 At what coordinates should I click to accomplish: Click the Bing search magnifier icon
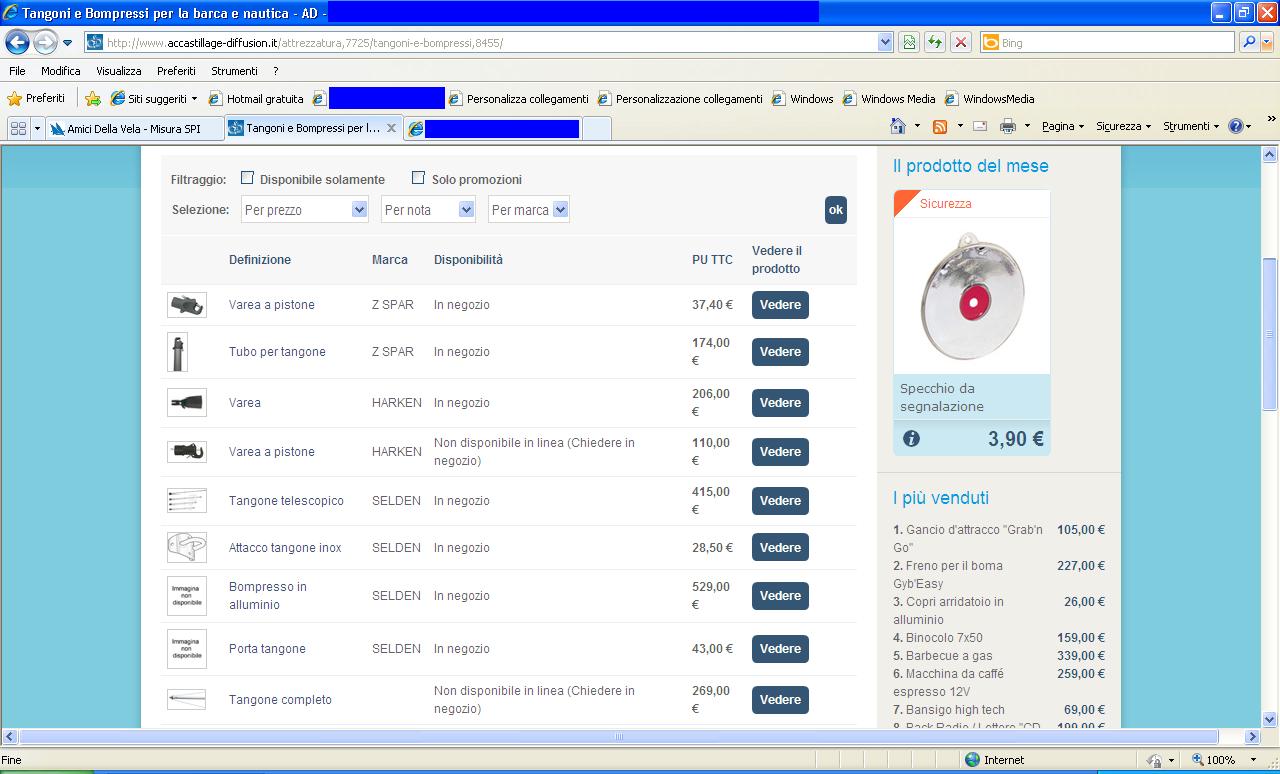coord(1248,42)
